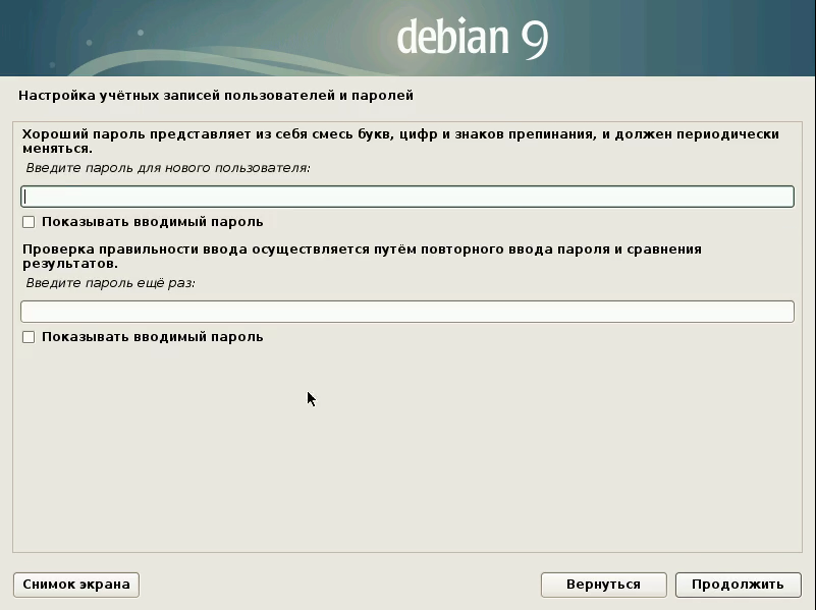Screen dimensions: 816x610
Task: Click the numeral 9 in the banner
Action: point(533,37)
